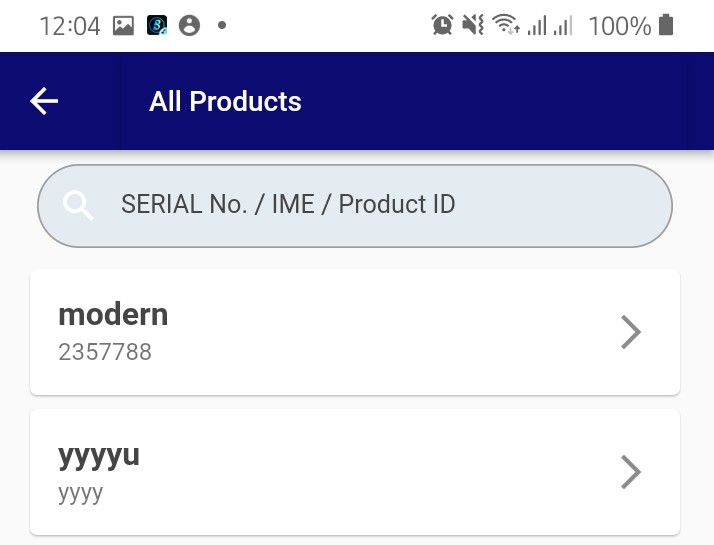Select the yyyyu product name

click(99, 456)
